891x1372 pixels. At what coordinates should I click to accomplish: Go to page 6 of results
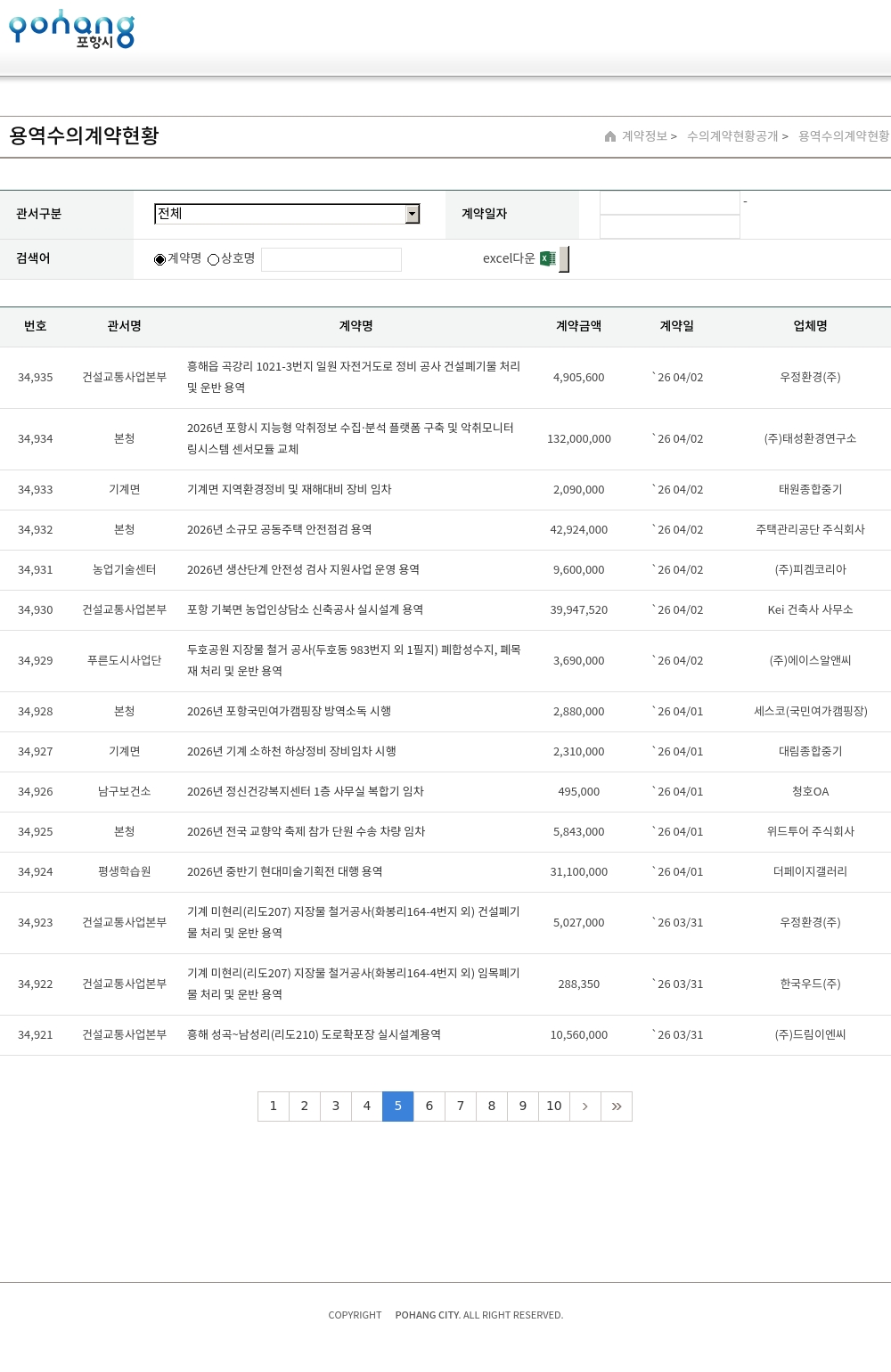click(429, 1107)
